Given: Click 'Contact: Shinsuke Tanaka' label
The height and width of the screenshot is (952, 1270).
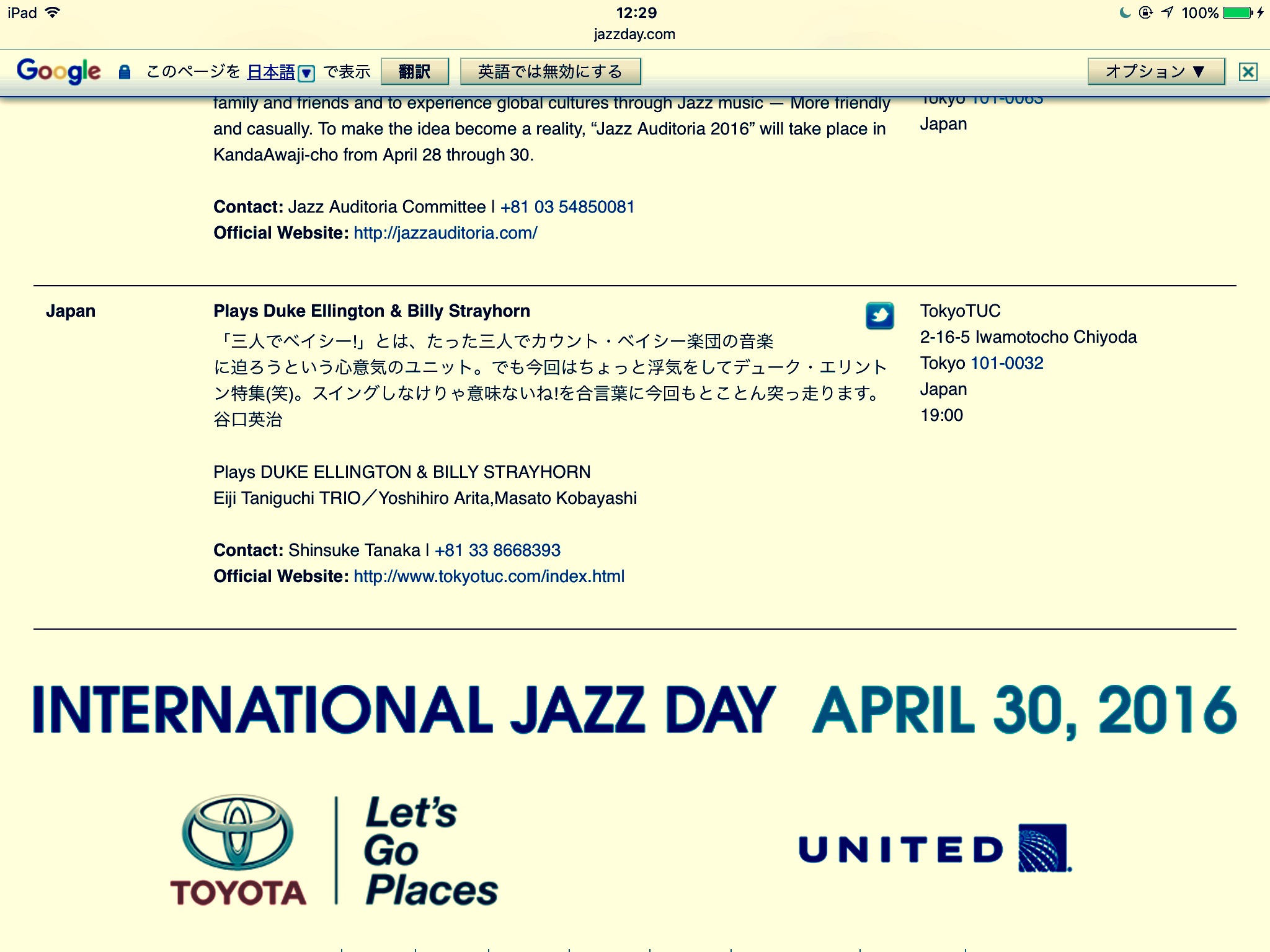Looking at the screenshot, I should (x=317, y=550).
